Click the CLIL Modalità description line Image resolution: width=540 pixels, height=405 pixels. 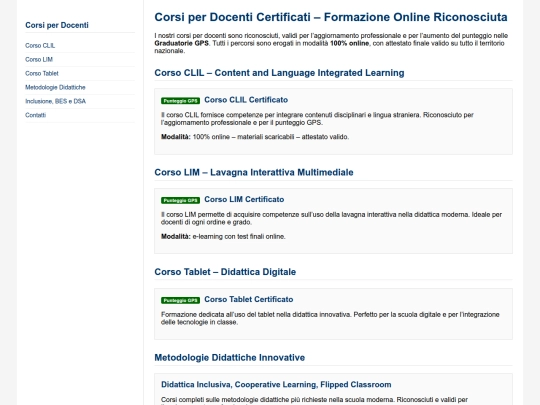[x=255, y=137]
